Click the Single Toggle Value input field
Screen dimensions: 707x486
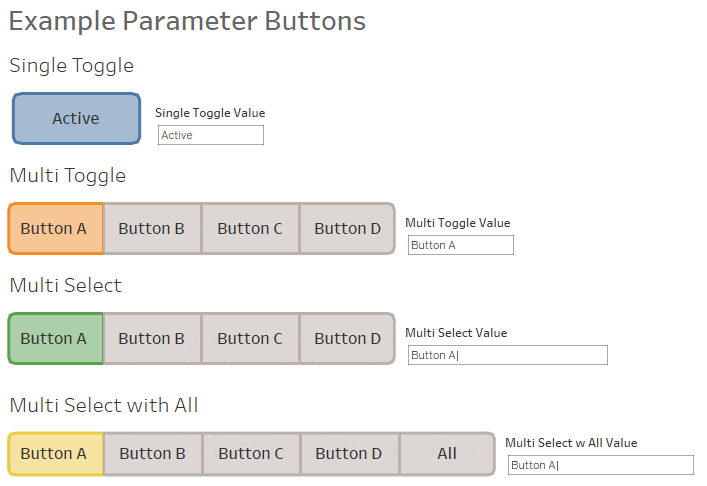tap(211, 135)
